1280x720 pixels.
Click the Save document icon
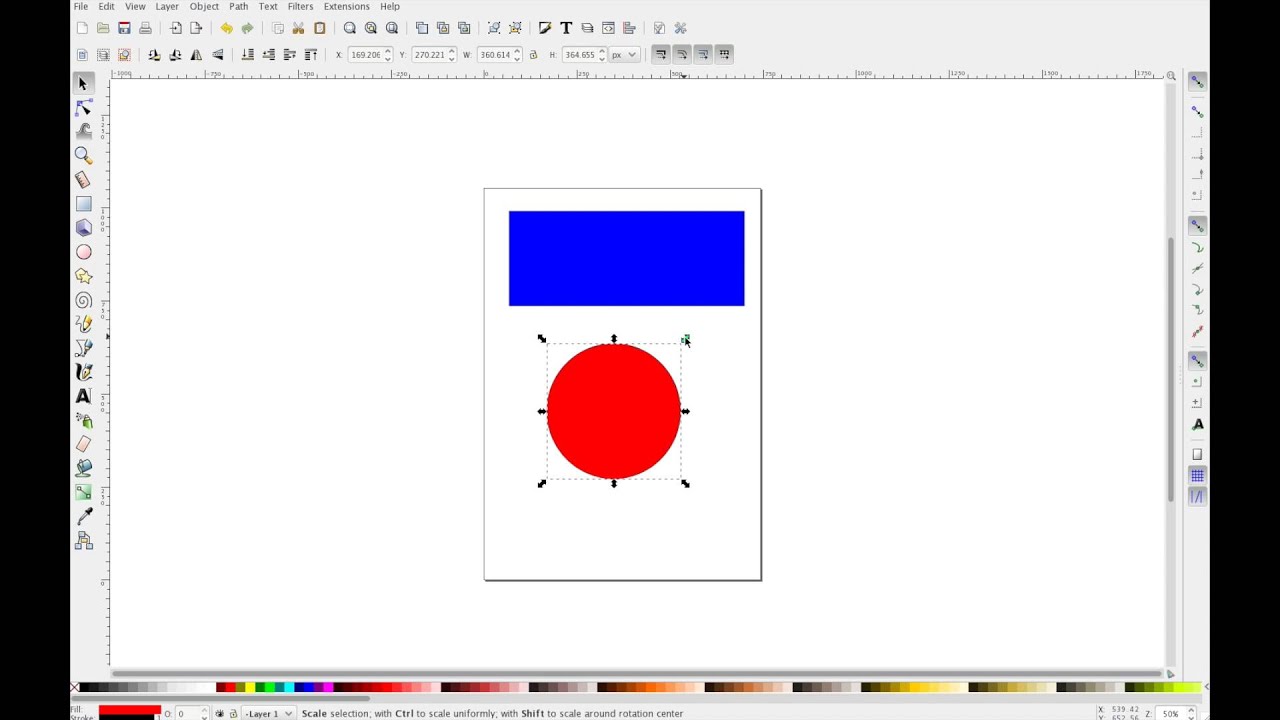click(x=124, y=28)
